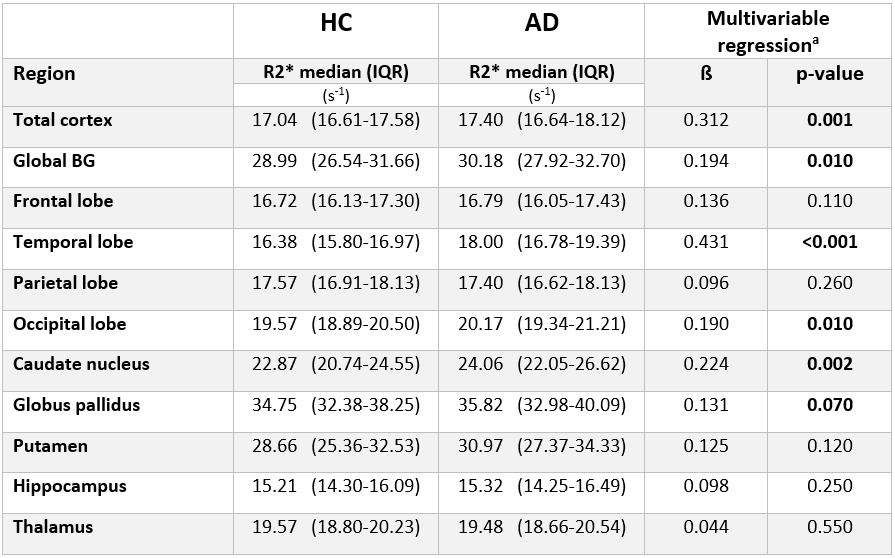The height and width of the screenshot is (558, 895).
Task: Select the Putamen row label
Action: [x=50, y=446]
